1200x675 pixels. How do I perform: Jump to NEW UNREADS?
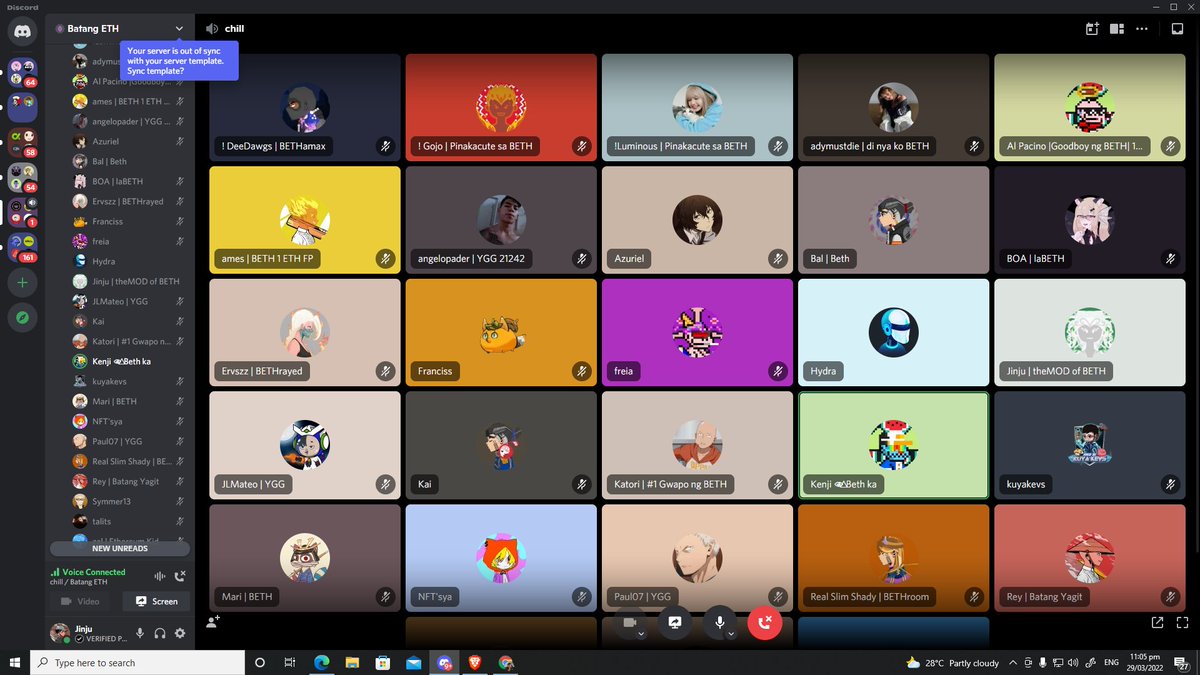120,548
